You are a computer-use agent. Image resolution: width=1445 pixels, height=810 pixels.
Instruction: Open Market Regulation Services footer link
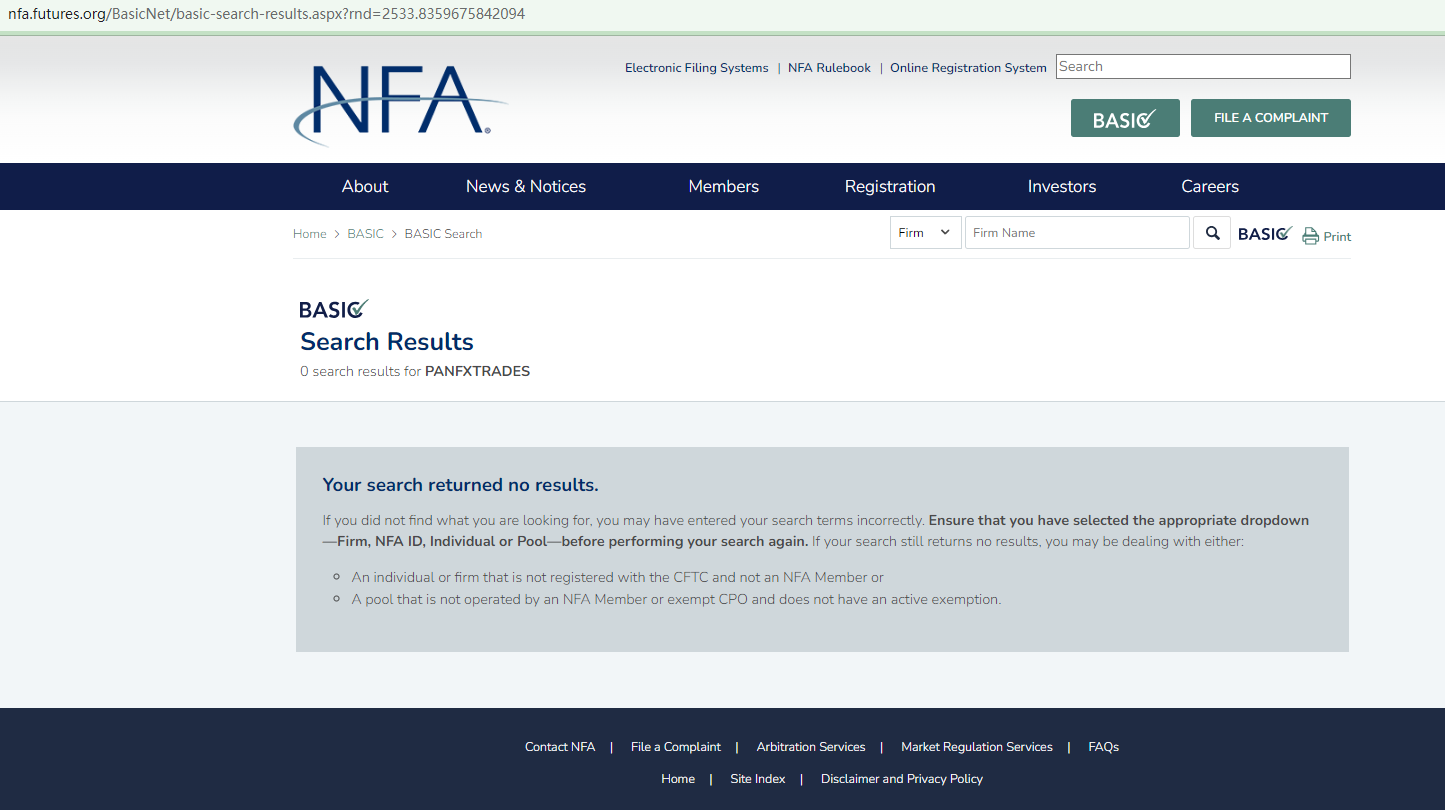(x=977, y=747)
